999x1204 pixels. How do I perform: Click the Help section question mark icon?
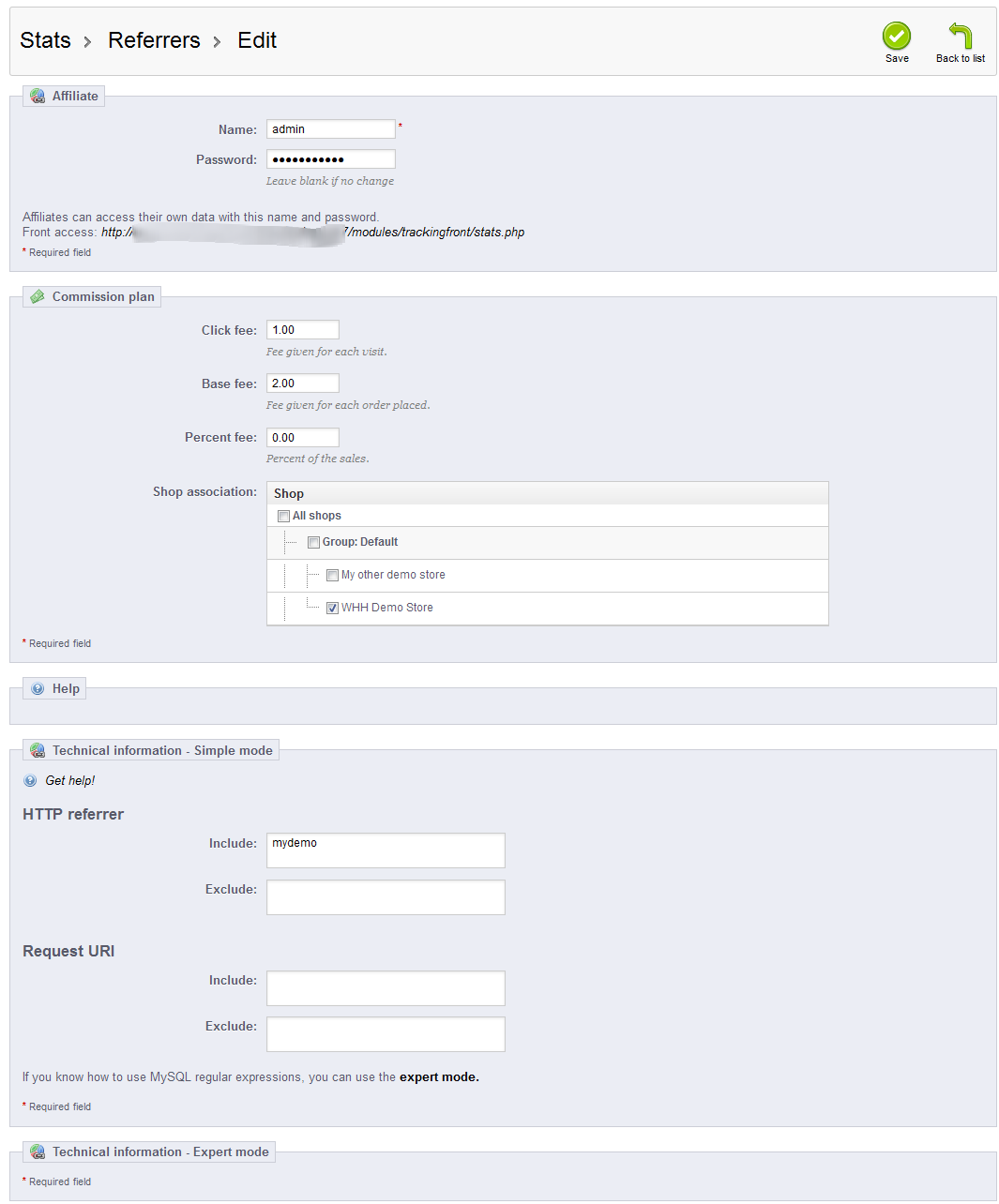[x=38, y=688]
